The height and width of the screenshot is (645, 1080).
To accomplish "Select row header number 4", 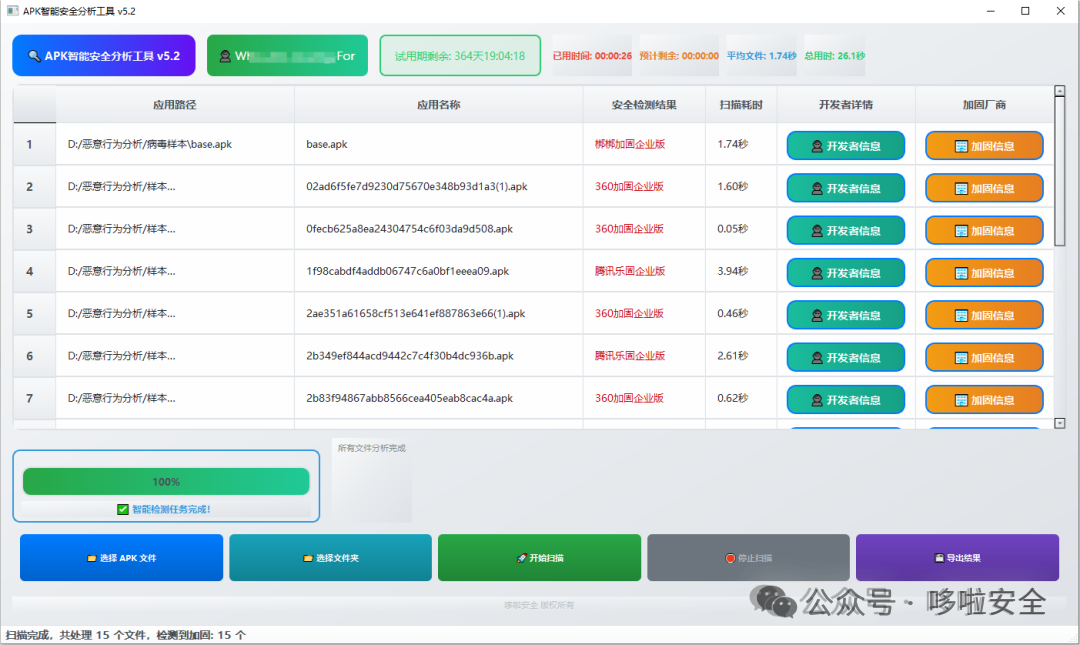I will pyautogui.click(x=34, y=271).
